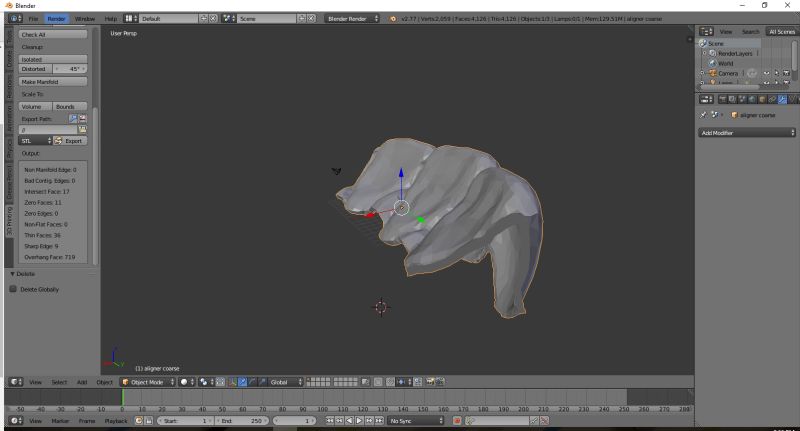Click Scale To Bounds button
800x431 pixels.
pyautogui.click(x=70, y=107)
